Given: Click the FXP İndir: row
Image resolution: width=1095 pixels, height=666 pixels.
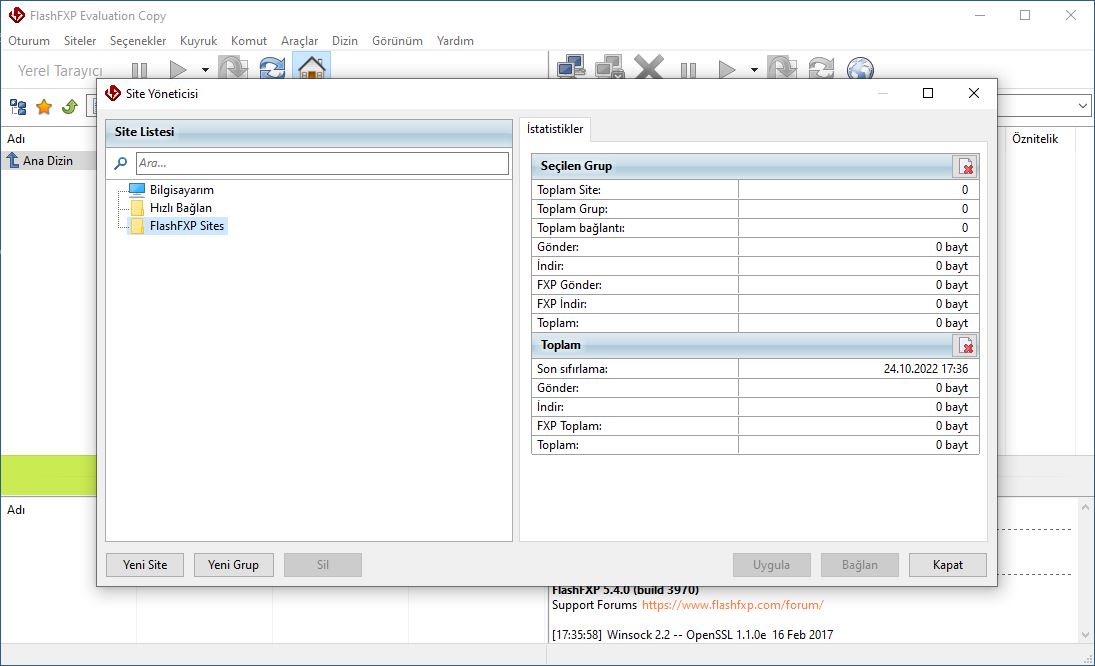Looking at the screenshot, I should click(x=755, y=304).
